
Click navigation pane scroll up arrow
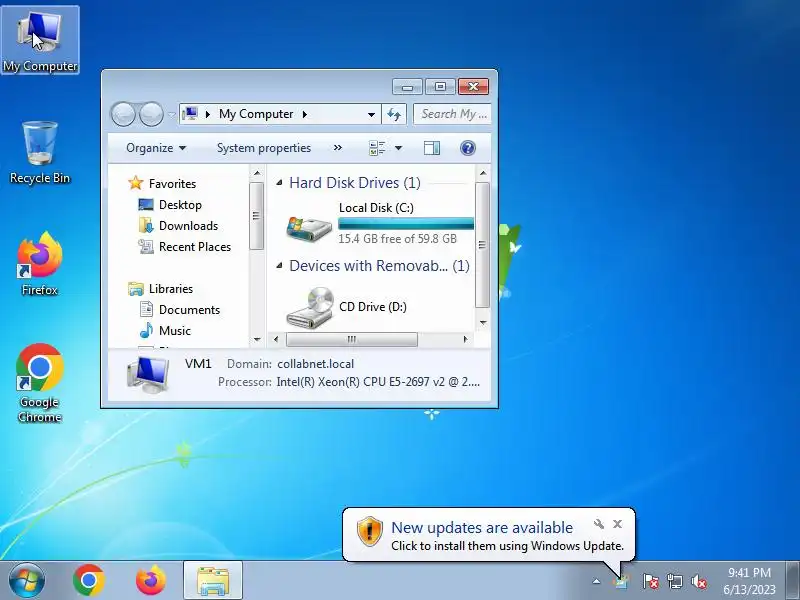click(257, 173)
